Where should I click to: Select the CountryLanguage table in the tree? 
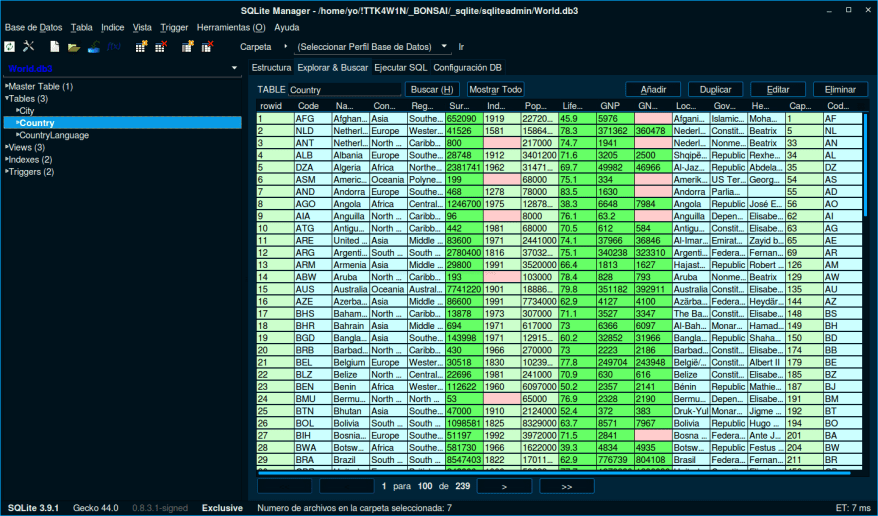coord(54,135)
